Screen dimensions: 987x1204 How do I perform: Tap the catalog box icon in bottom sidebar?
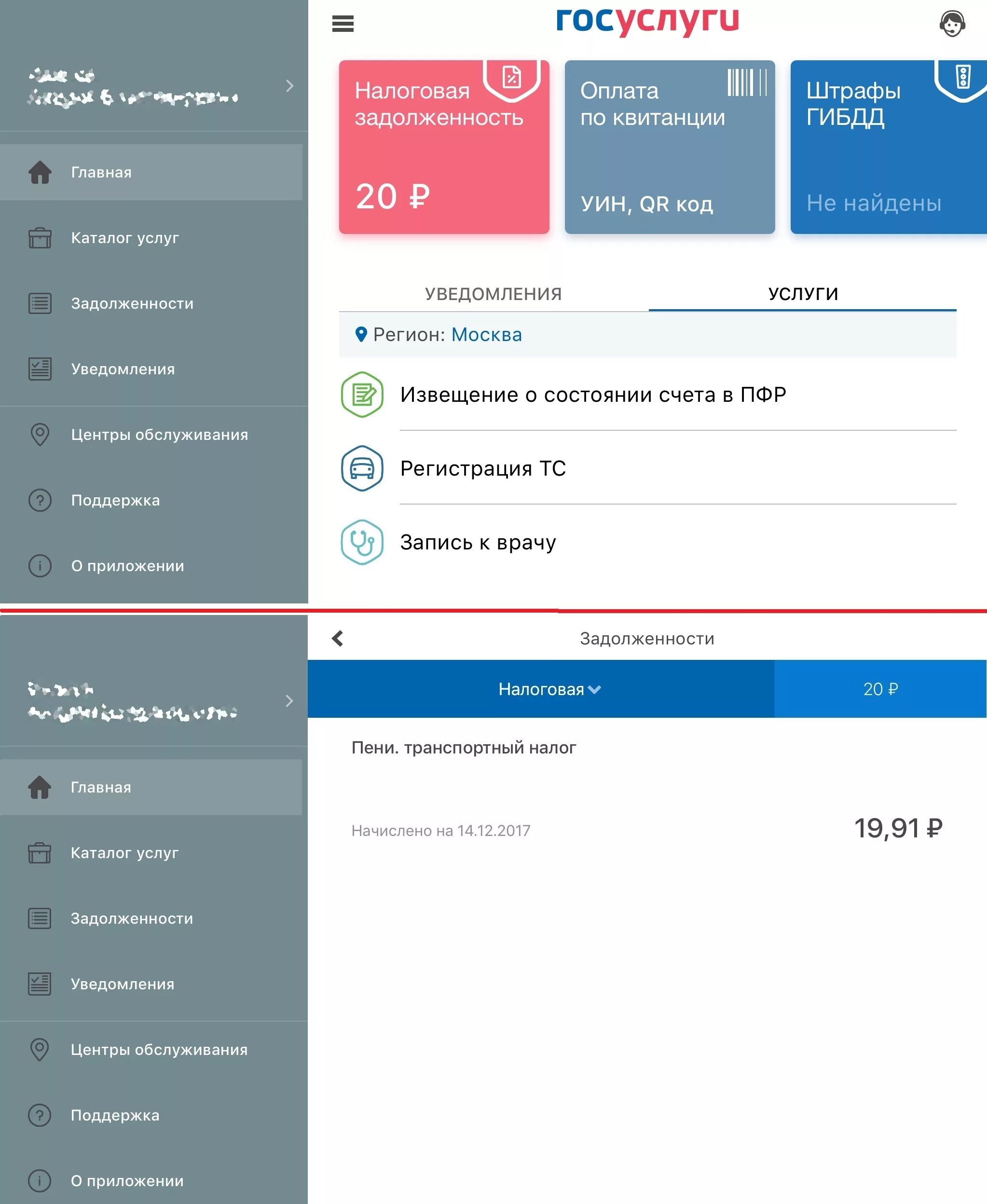40,853
